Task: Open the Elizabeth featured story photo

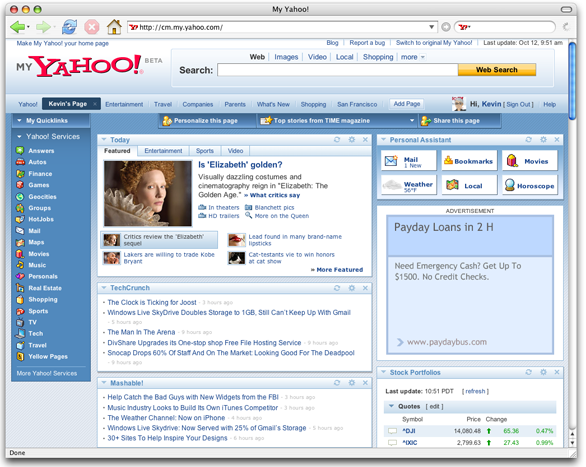Action: pyautogui.click(x=148, y=194)
